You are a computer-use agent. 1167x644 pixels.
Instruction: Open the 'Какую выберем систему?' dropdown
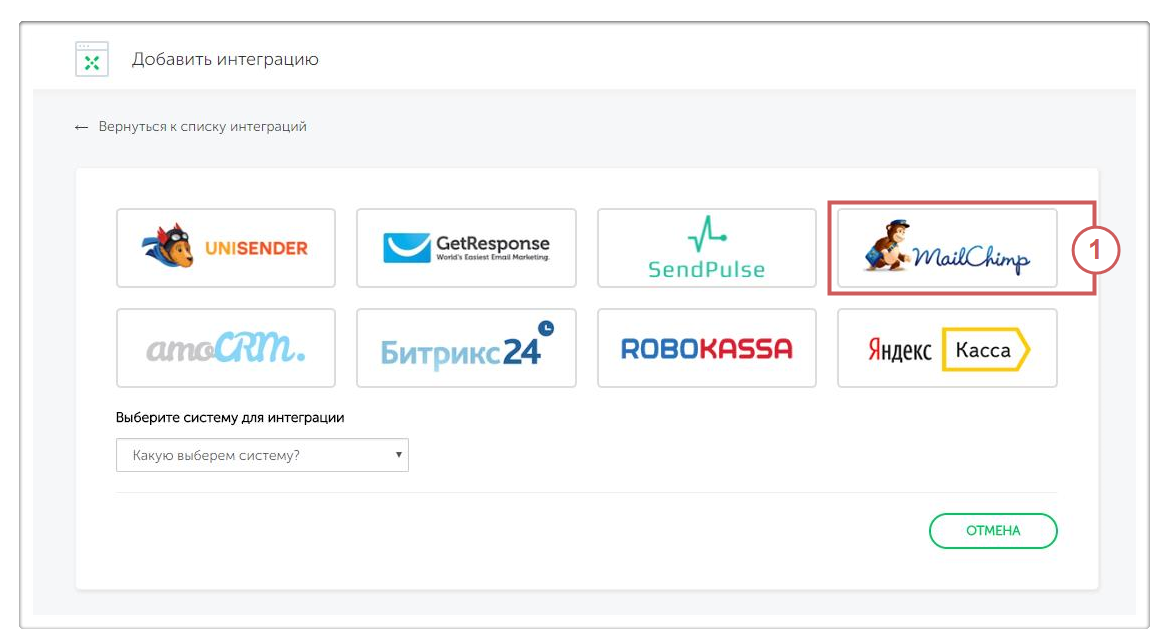tap(262, 456)
